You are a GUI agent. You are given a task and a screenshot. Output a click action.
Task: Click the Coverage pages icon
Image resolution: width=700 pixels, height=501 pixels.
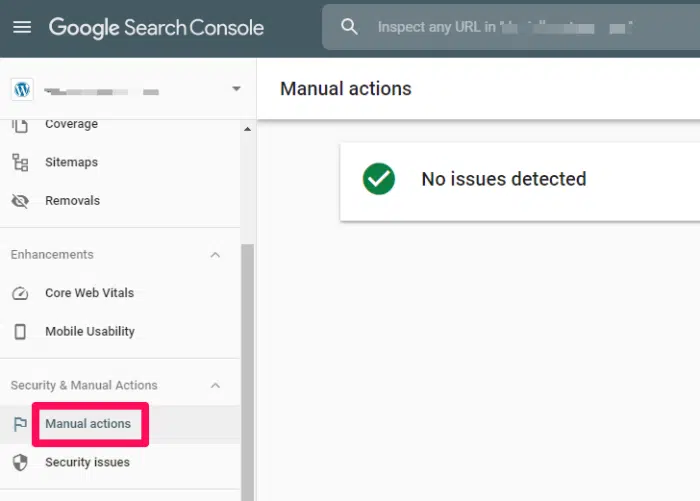tap(20, 125)
